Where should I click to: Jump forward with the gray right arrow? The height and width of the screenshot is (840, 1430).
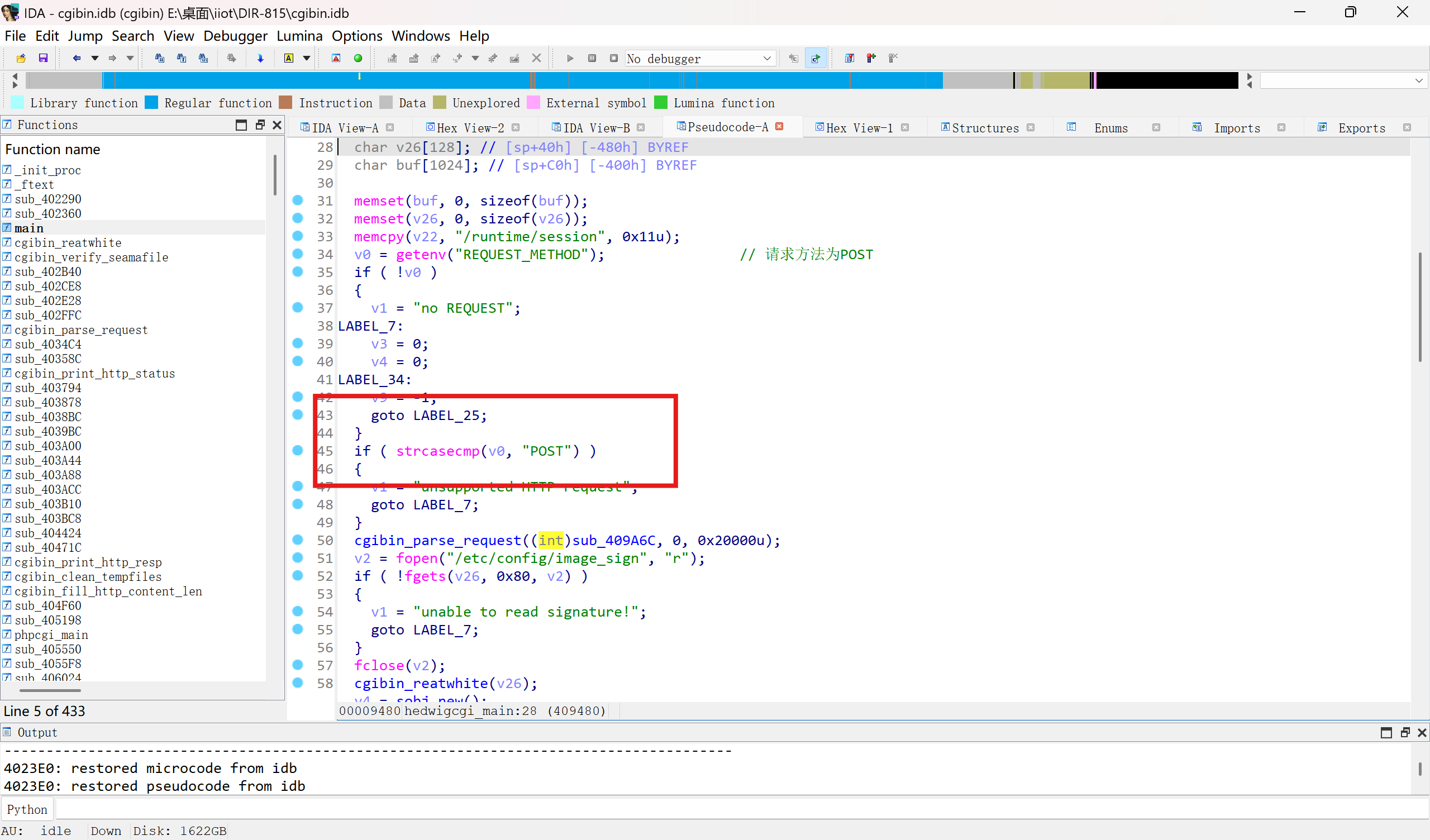[112, 58]
